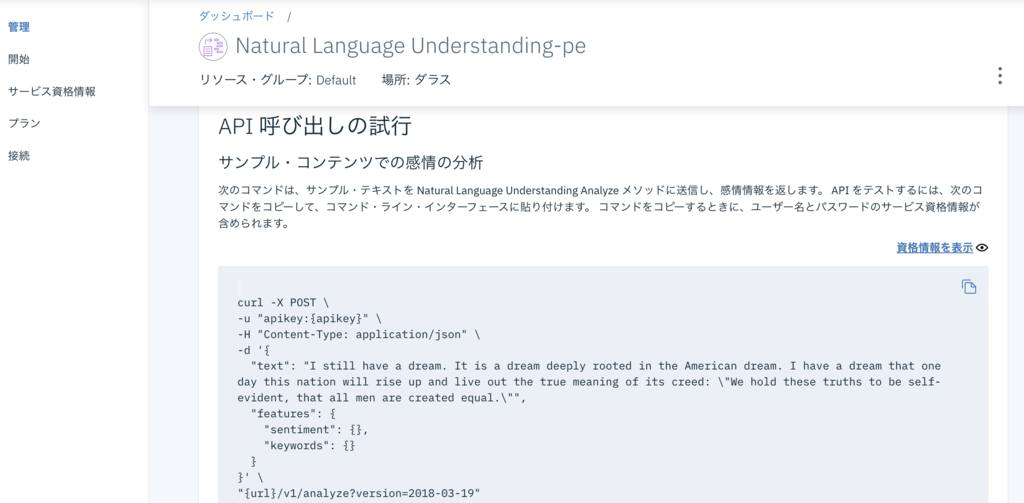Click the 資格情報を表示 link
Viewport: 1024px width, 503px height.
click(935, 248)
